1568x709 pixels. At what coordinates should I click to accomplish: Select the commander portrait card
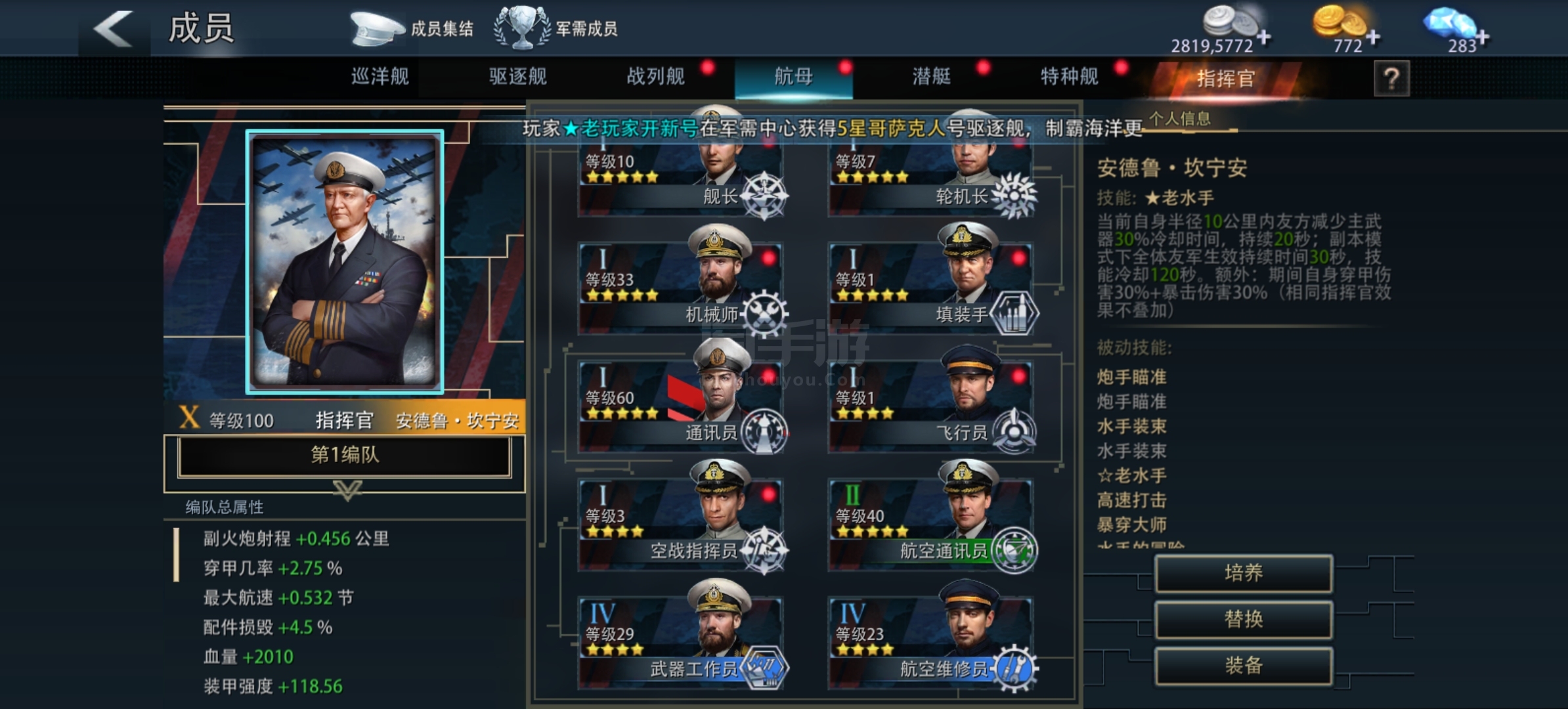click(x=345, y=261)
